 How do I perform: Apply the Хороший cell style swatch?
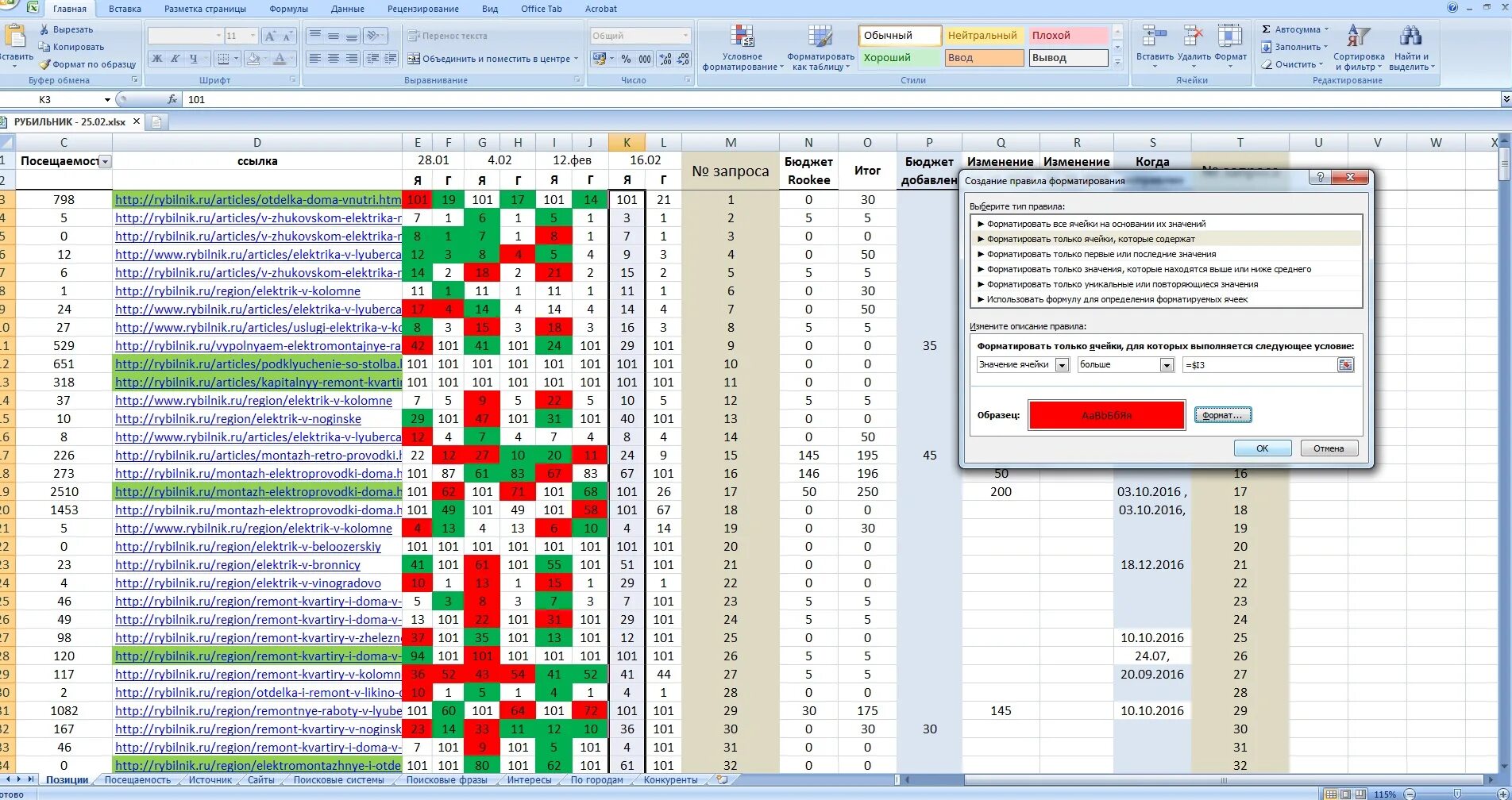[900, 58]
